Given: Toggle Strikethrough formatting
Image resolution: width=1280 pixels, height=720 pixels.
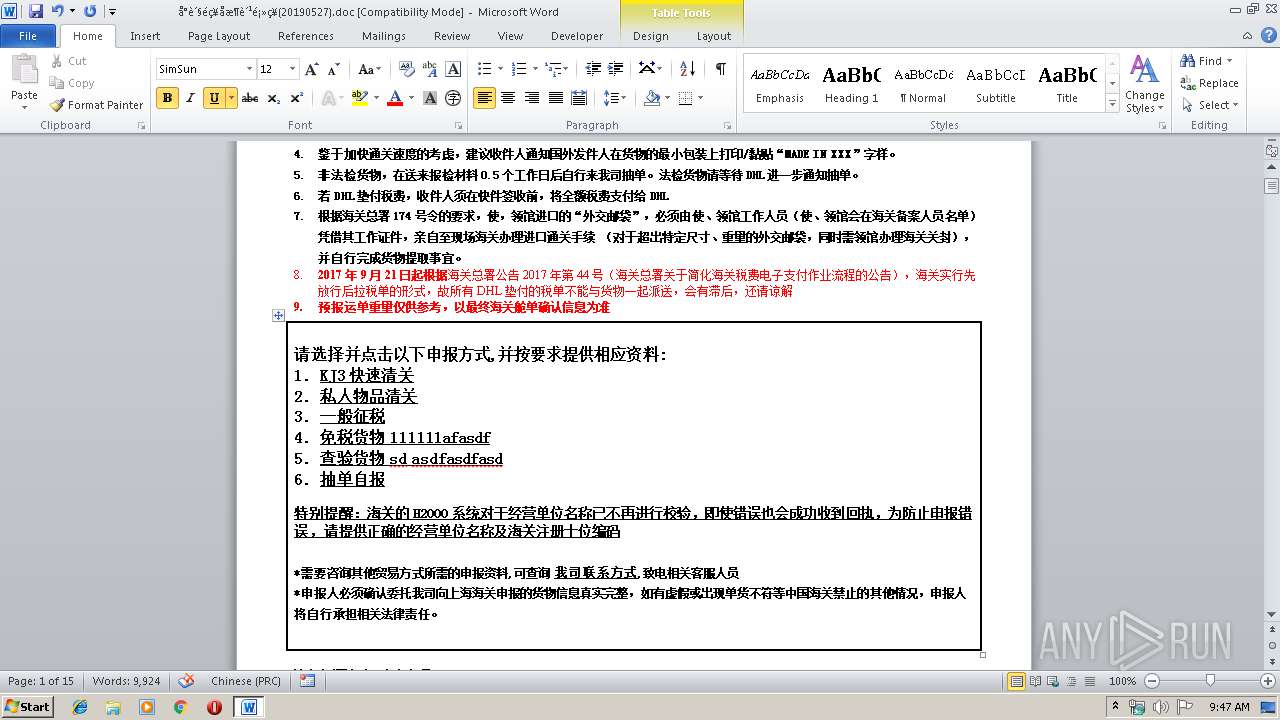Looking at the screenshot, I should click(250, 98).
